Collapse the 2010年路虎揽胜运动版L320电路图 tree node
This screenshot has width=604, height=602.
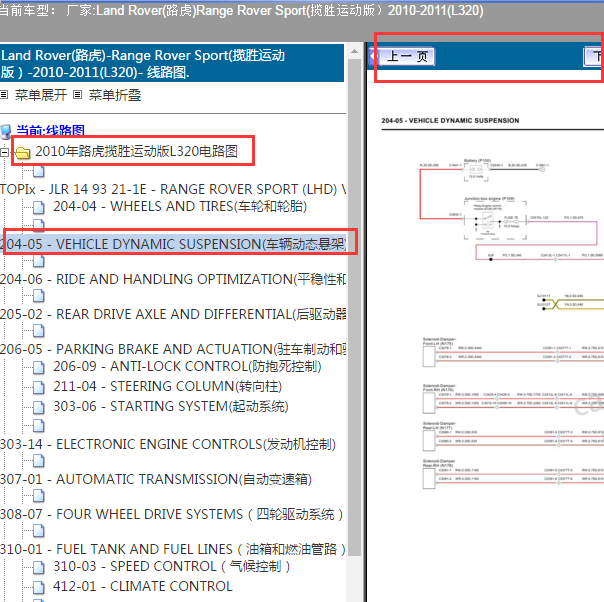pyautogui.click(x=4, y=152)
